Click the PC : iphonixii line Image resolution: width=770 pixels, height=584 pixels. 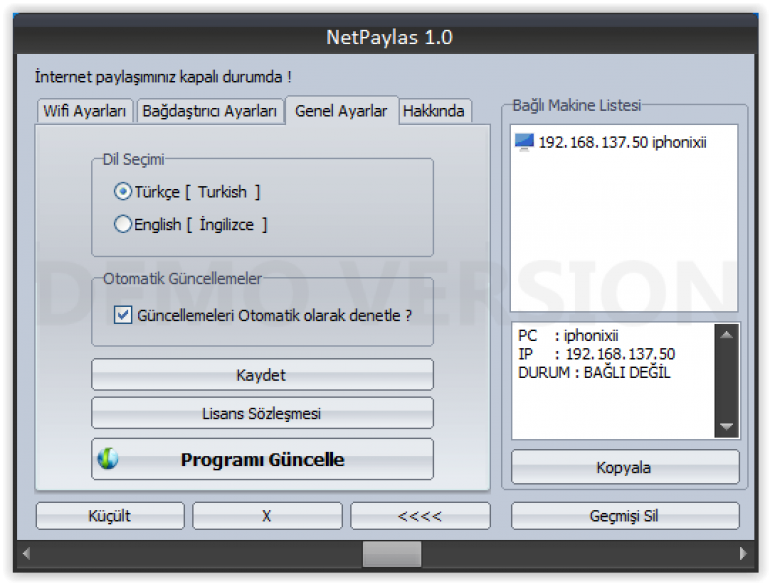coord(568,335)
